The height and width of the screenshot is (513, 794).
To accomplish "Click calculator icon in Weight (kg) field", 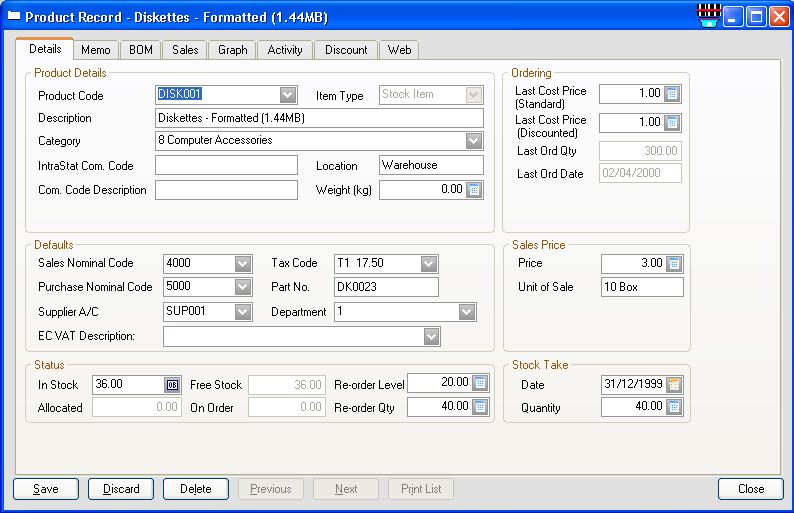I will pyautogui.click(x=474, y=190).
